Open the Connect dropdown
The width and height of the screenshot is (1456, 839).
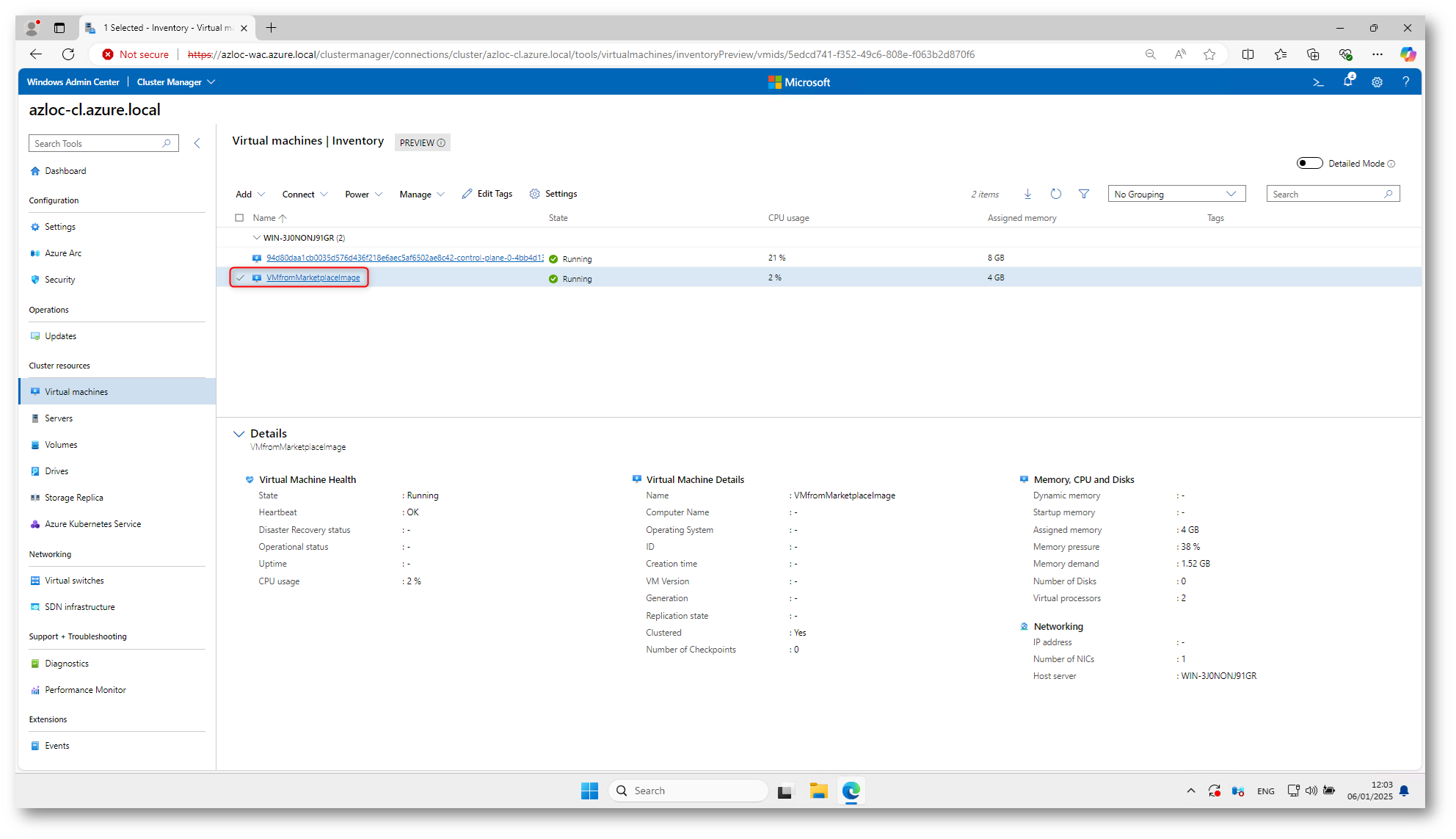point(305,195)
